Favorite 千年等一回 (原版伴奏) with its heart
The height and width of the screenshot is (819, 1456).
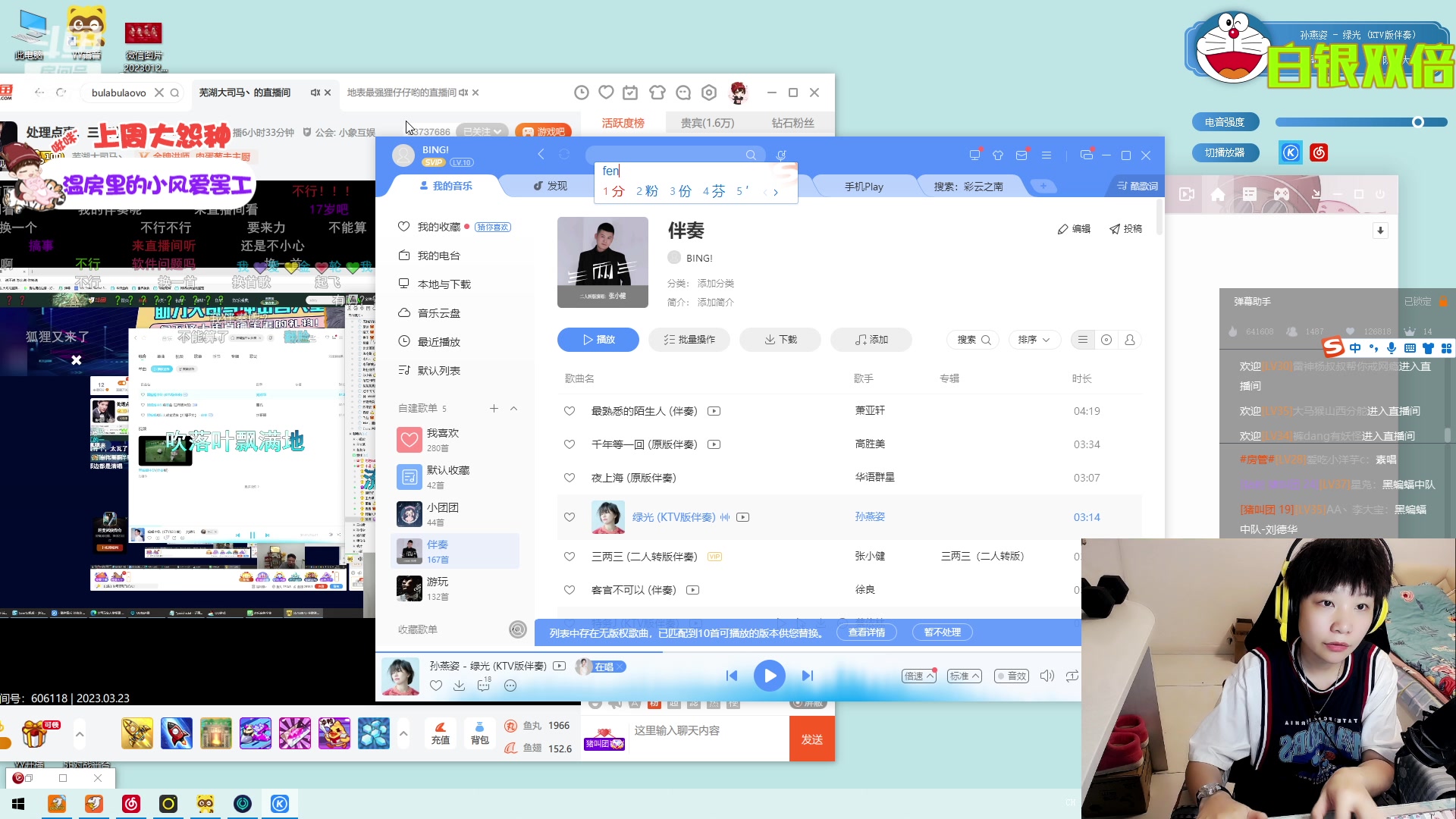click(570, 444)
